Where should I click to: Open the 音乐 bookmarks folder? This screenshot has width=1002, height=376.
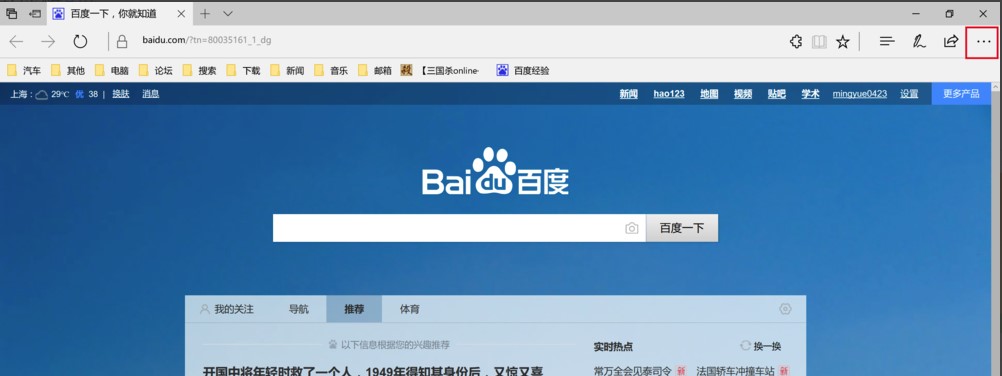click(331, 70)
